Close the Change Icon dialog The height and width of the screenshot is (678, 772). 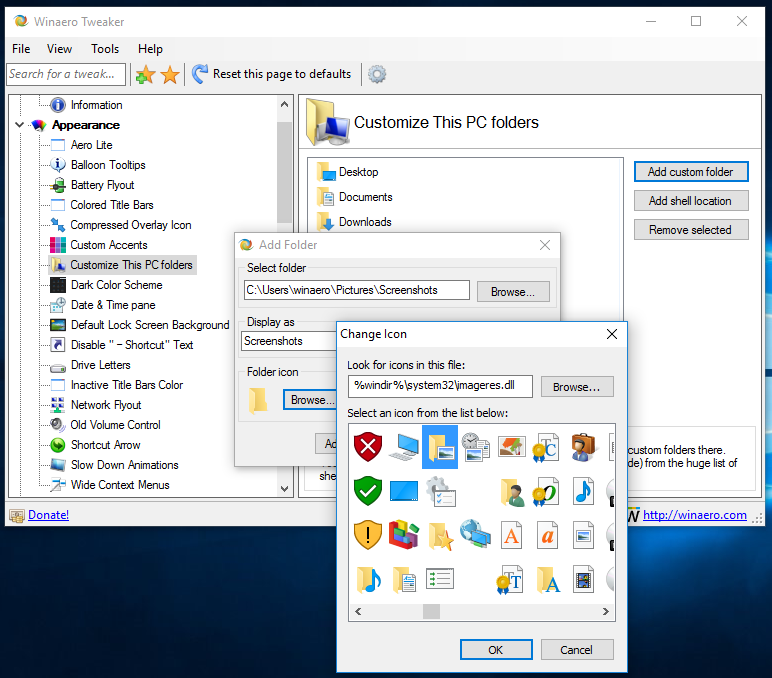(x=612, y=334)
